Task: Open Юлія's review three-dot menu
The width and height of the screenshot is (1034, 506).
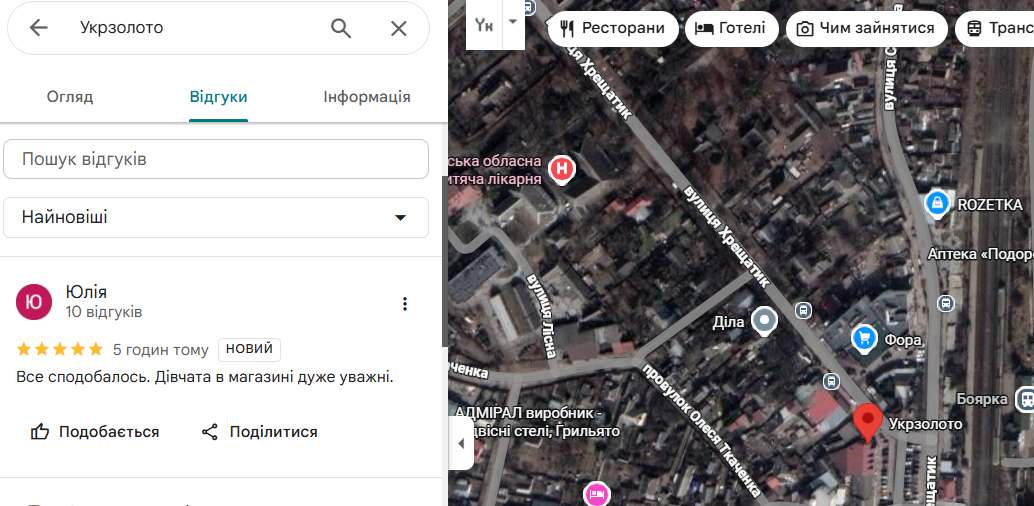Action: [405, 303]
